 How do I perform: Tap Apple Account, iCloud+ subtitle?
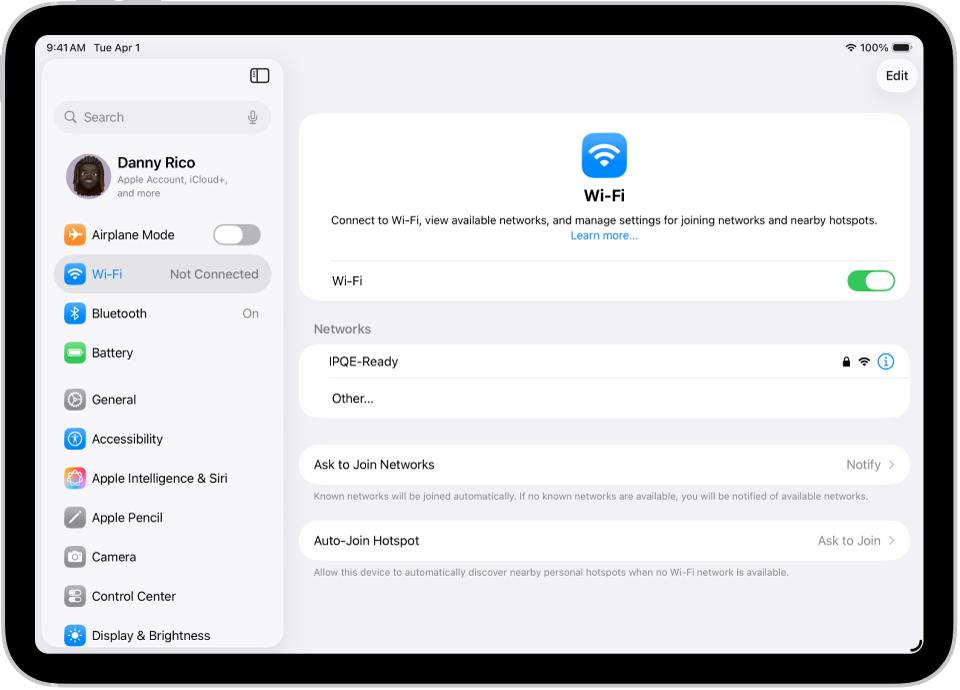point(172,186)
